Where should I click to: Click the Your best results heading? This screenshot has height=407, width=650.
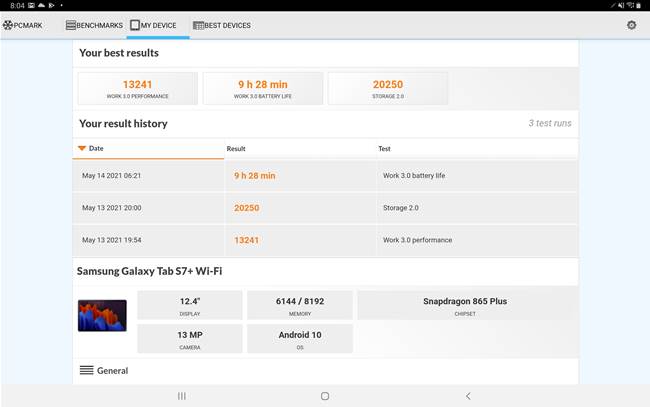pyautogui.click(x=119, y=53)
